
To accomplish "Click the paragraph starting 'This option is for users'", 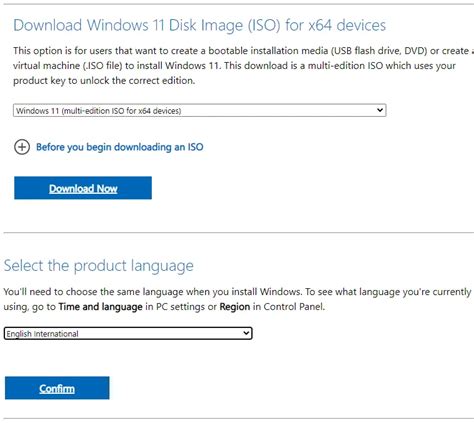I will coord(243,66).
